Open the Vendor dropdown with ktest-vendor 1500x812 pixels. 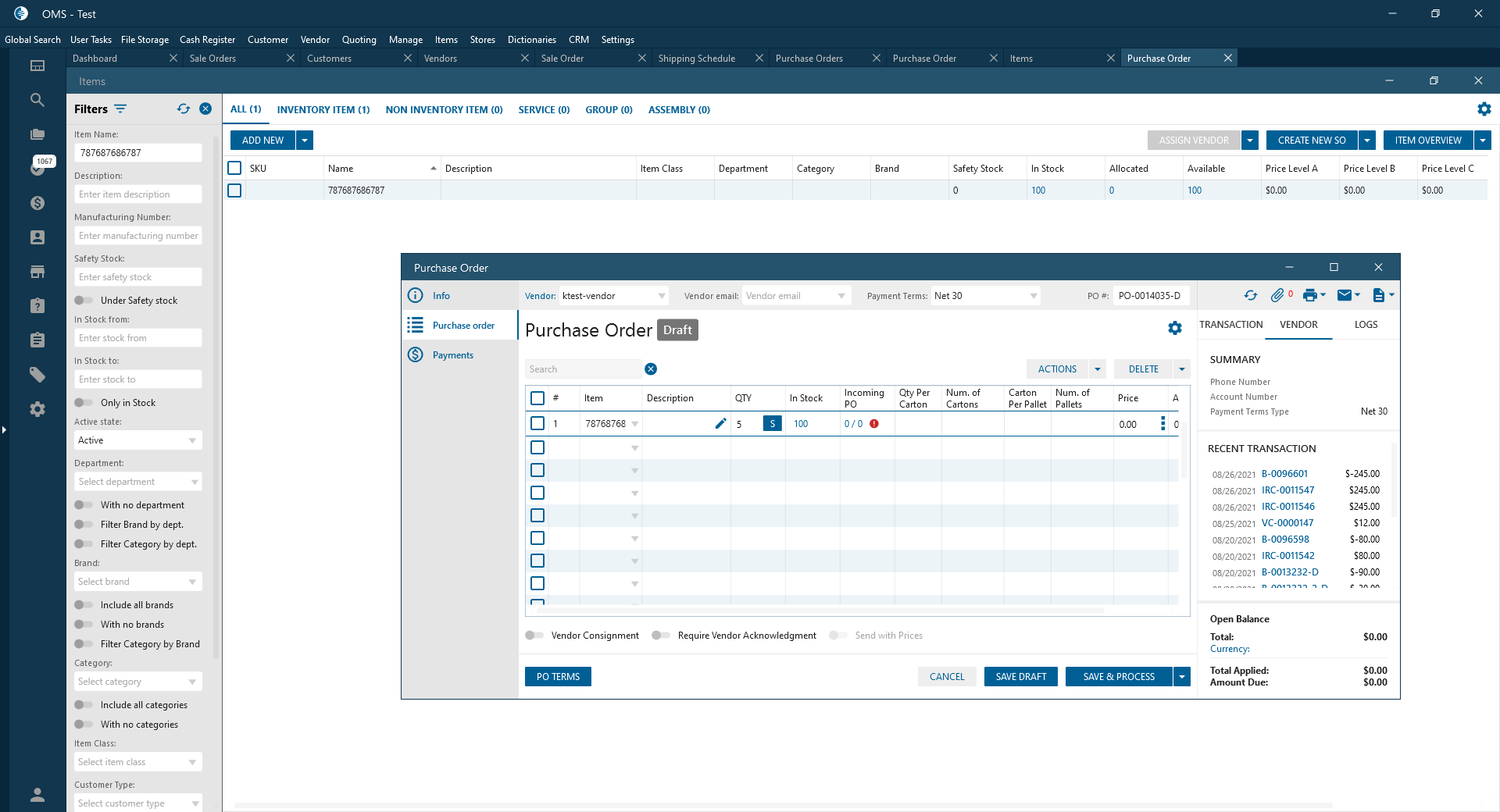coord(662,296)
